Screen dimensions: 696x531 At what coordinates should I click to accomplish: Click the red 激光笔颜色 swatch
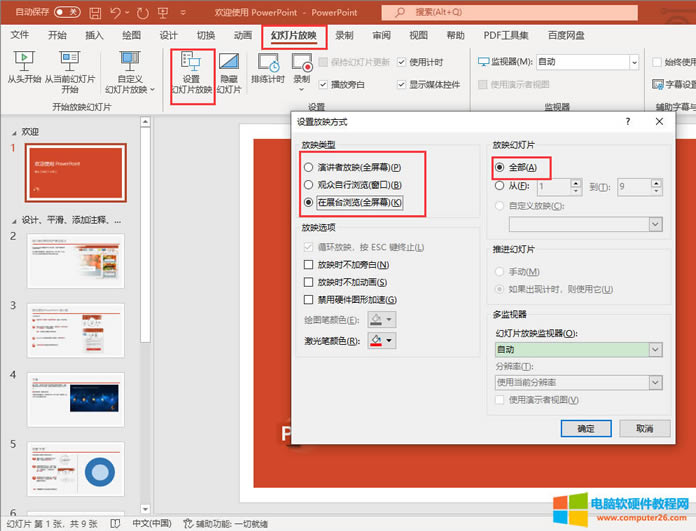point(376,340)
